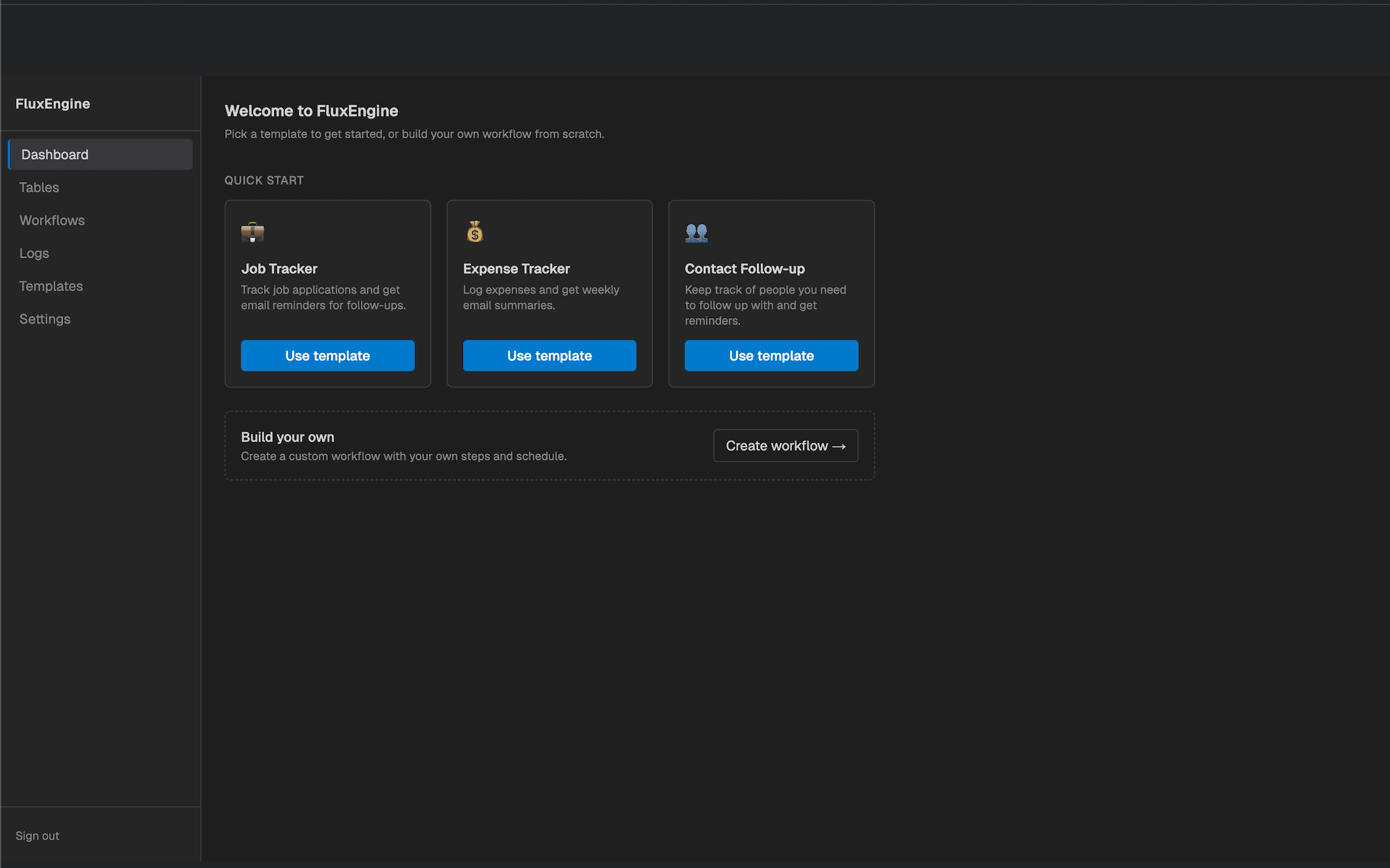Viewport: 1390px width, 868px height.
Task: Click the QUICK START section label
Action: point(264,180)
